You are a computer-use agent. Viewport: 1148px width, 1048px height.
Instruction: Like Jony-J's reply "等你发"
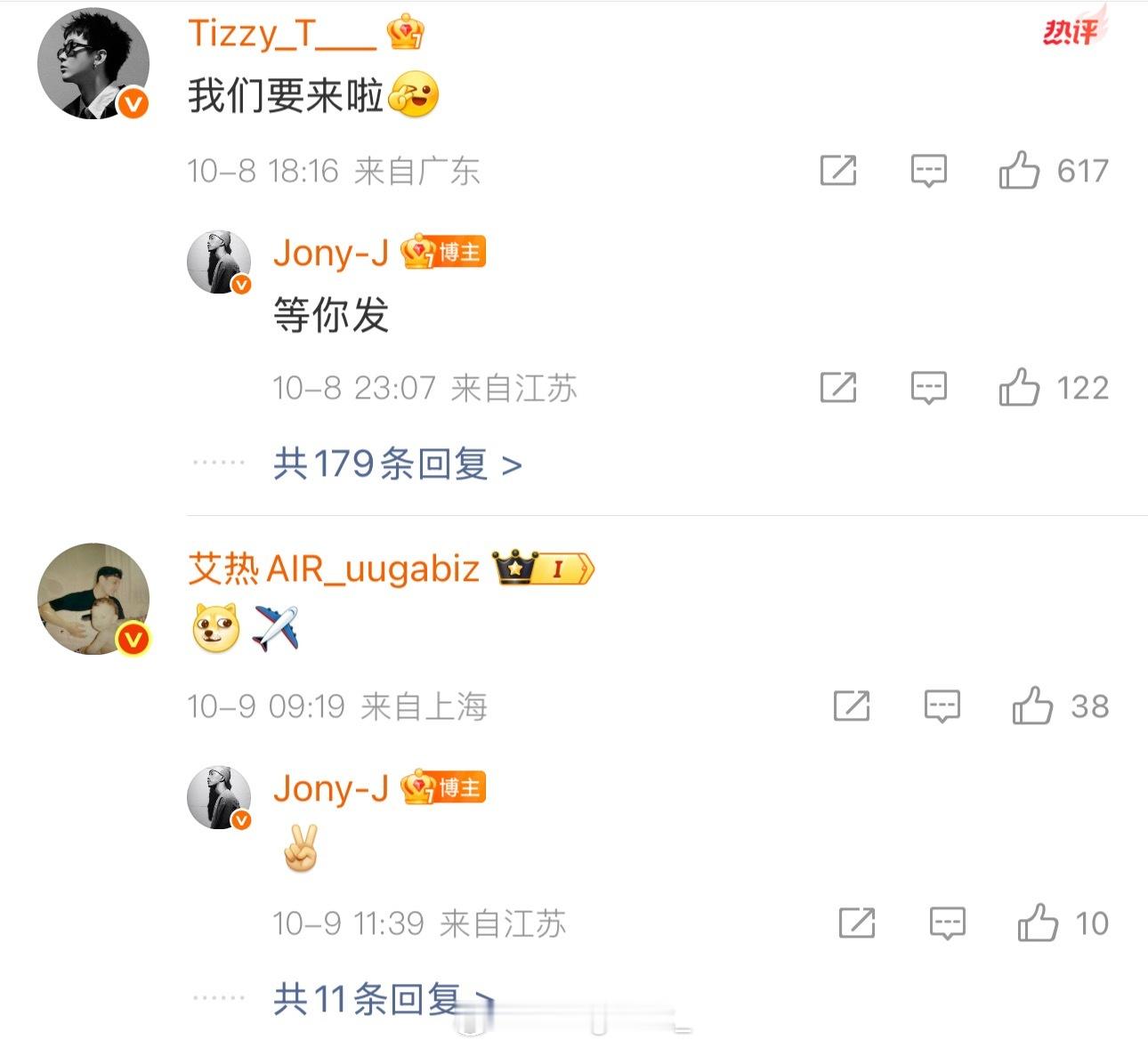pyautogui.click(x=1019, y=387)
